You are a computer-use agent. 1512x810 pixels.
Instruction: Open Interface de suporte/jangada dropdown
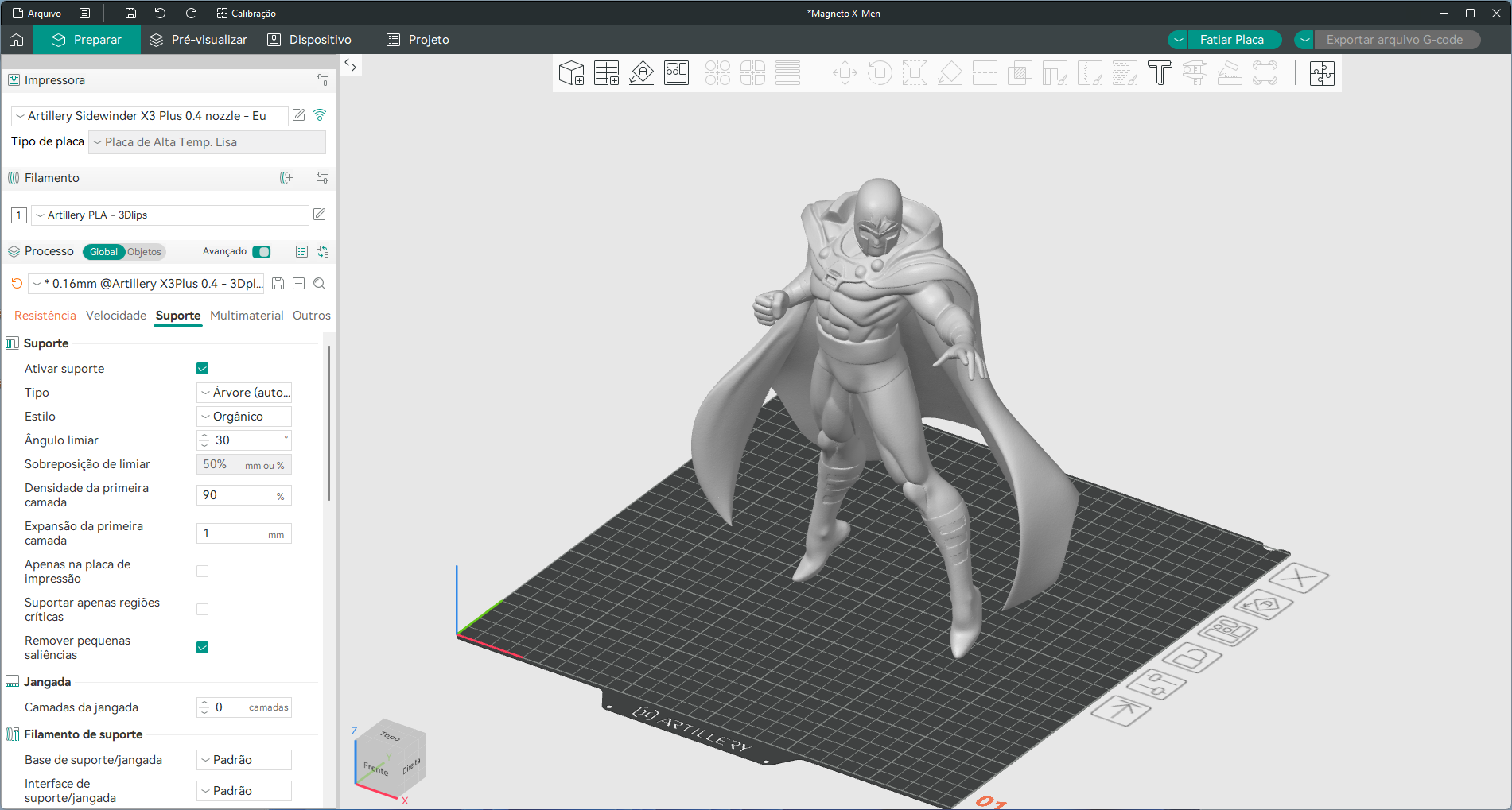tap(244, 791)
